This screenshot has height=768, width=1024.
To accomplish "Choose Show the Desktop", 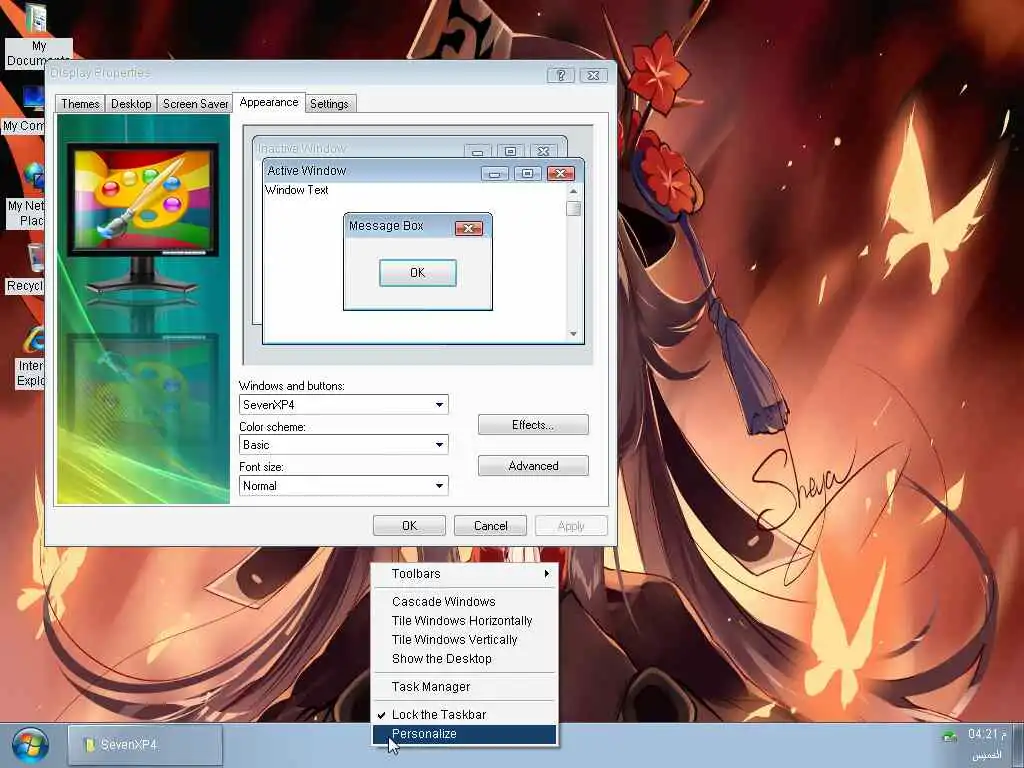I will tap(464, 658).
